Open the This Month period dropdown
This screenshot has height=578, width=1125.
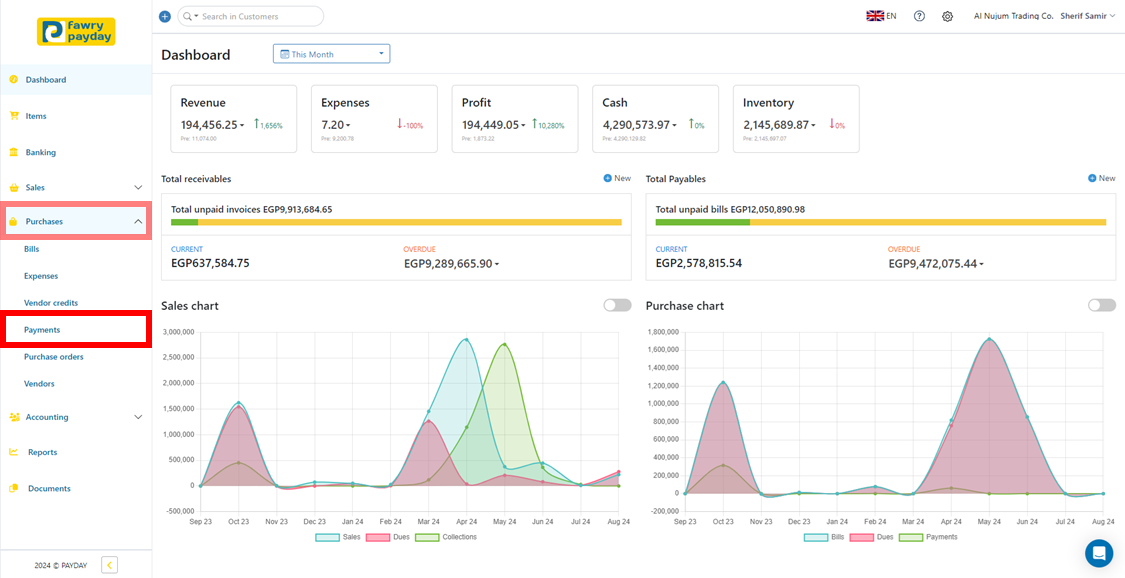(331, 54)
